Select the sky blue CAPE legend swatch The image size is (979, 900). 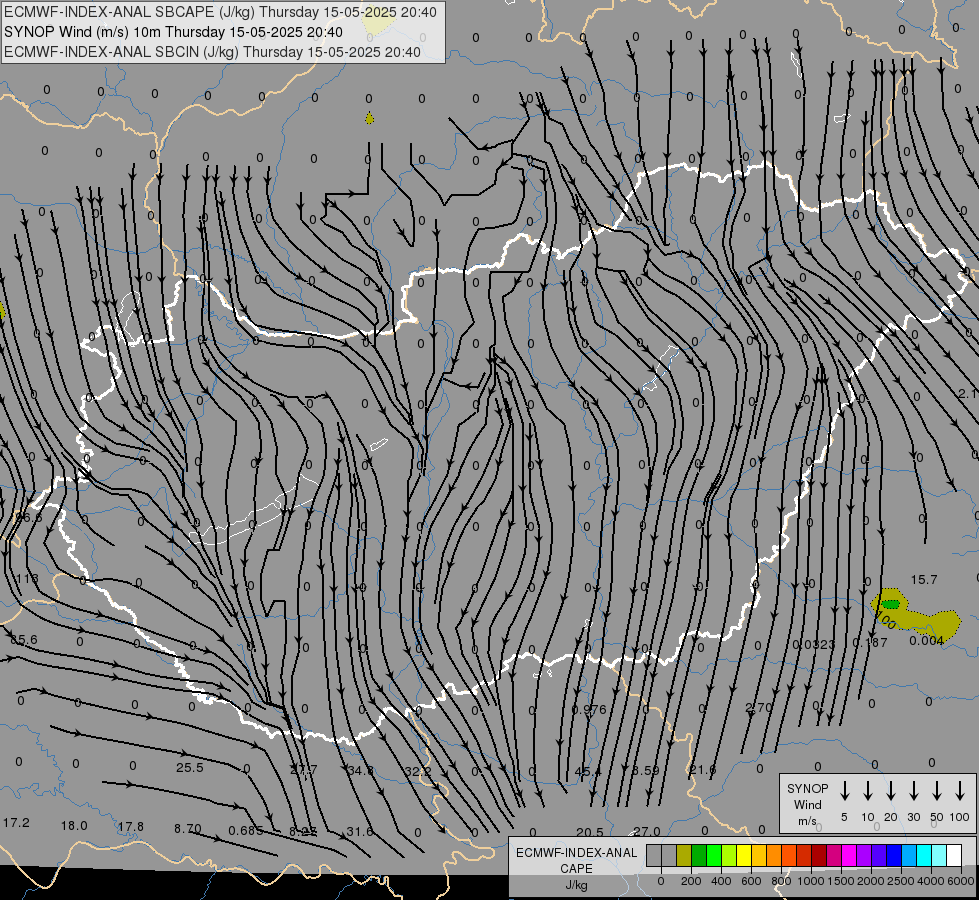[x=908, y=856]
